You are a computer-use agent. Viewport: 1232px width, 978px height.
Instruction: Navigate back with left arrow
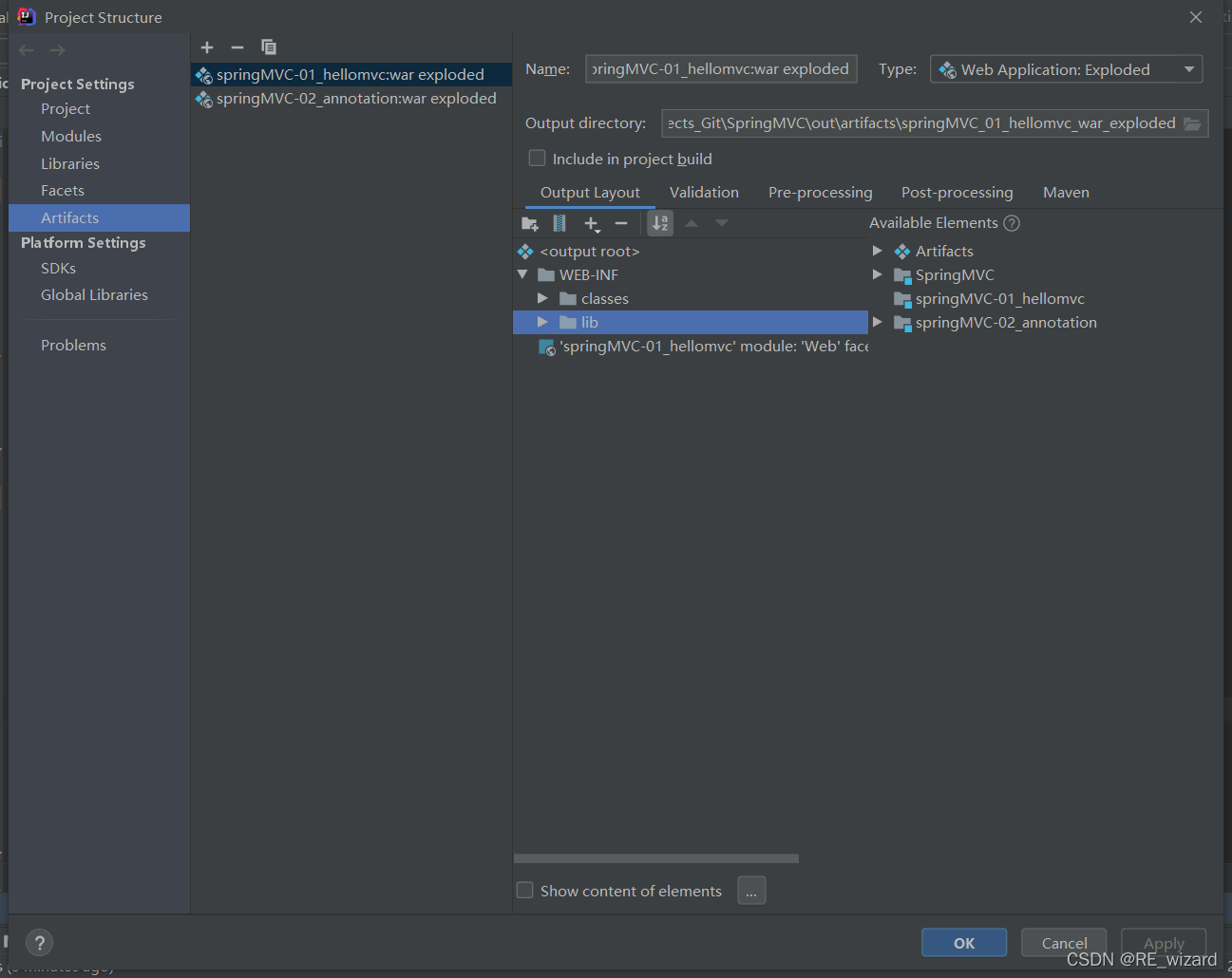pos(27,50)
